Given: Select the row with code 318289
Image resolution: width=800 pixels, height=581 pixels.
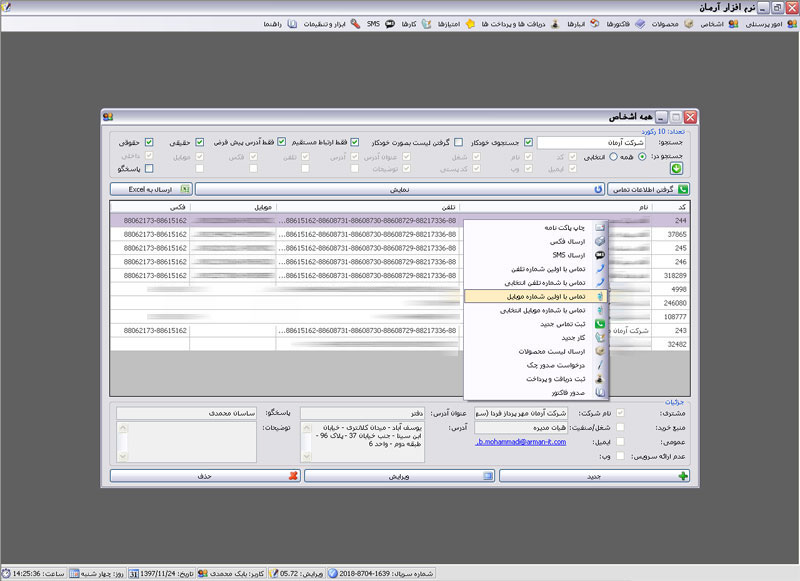Looking at the screenshot, I should tap(400, 275).
